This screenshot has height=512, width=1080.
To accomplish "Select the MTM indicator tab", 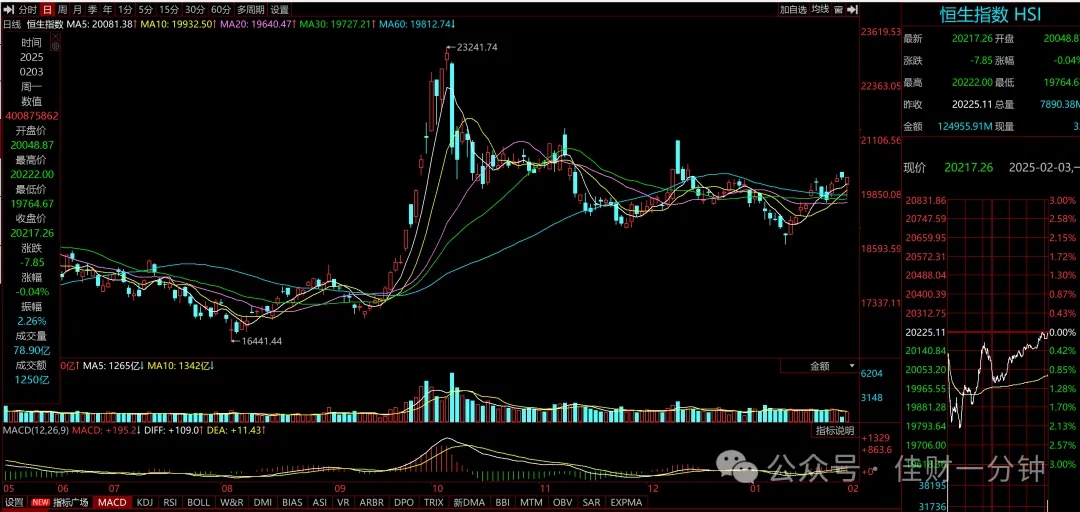I will 531,502.
